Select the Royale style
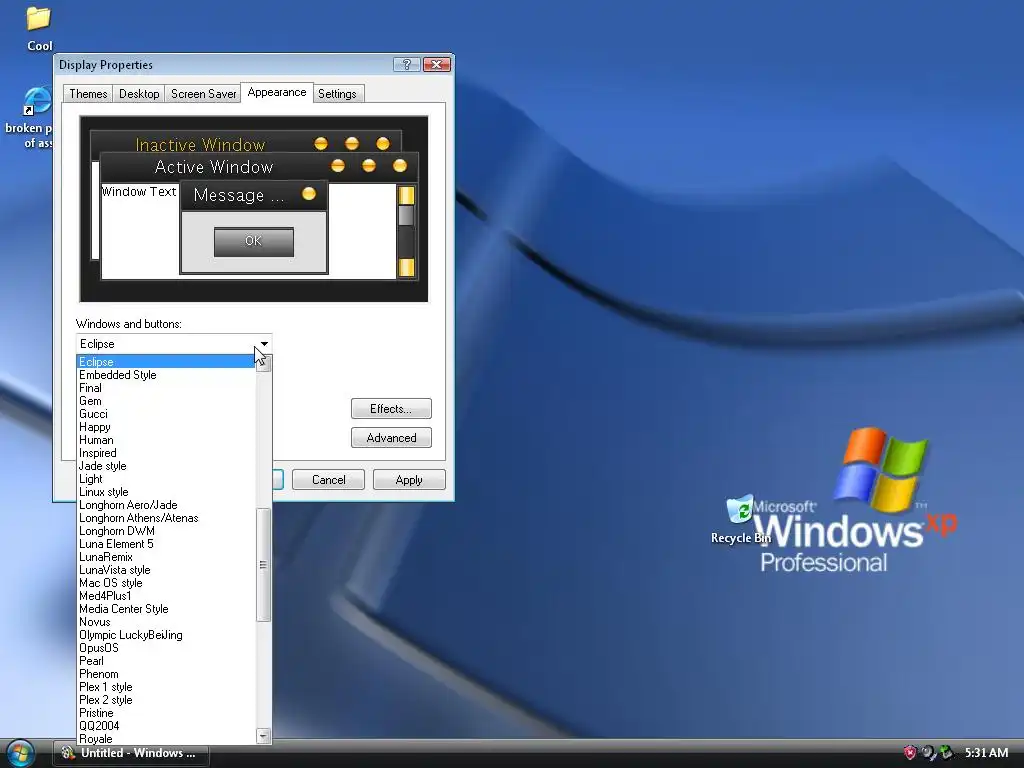1024x768 pixels. coord(165,739)
